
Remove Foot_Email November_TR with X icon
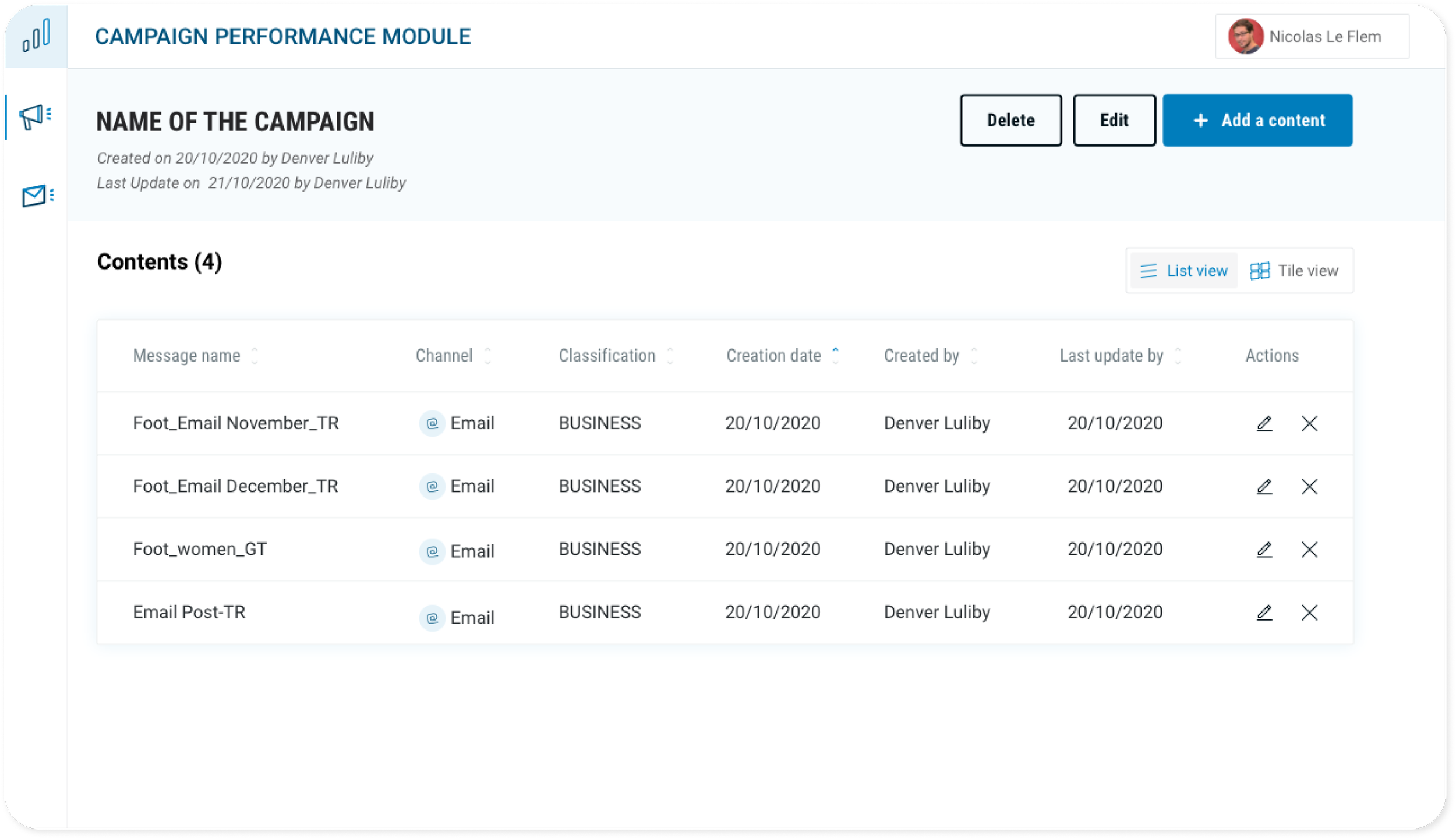click(1309, 423)
